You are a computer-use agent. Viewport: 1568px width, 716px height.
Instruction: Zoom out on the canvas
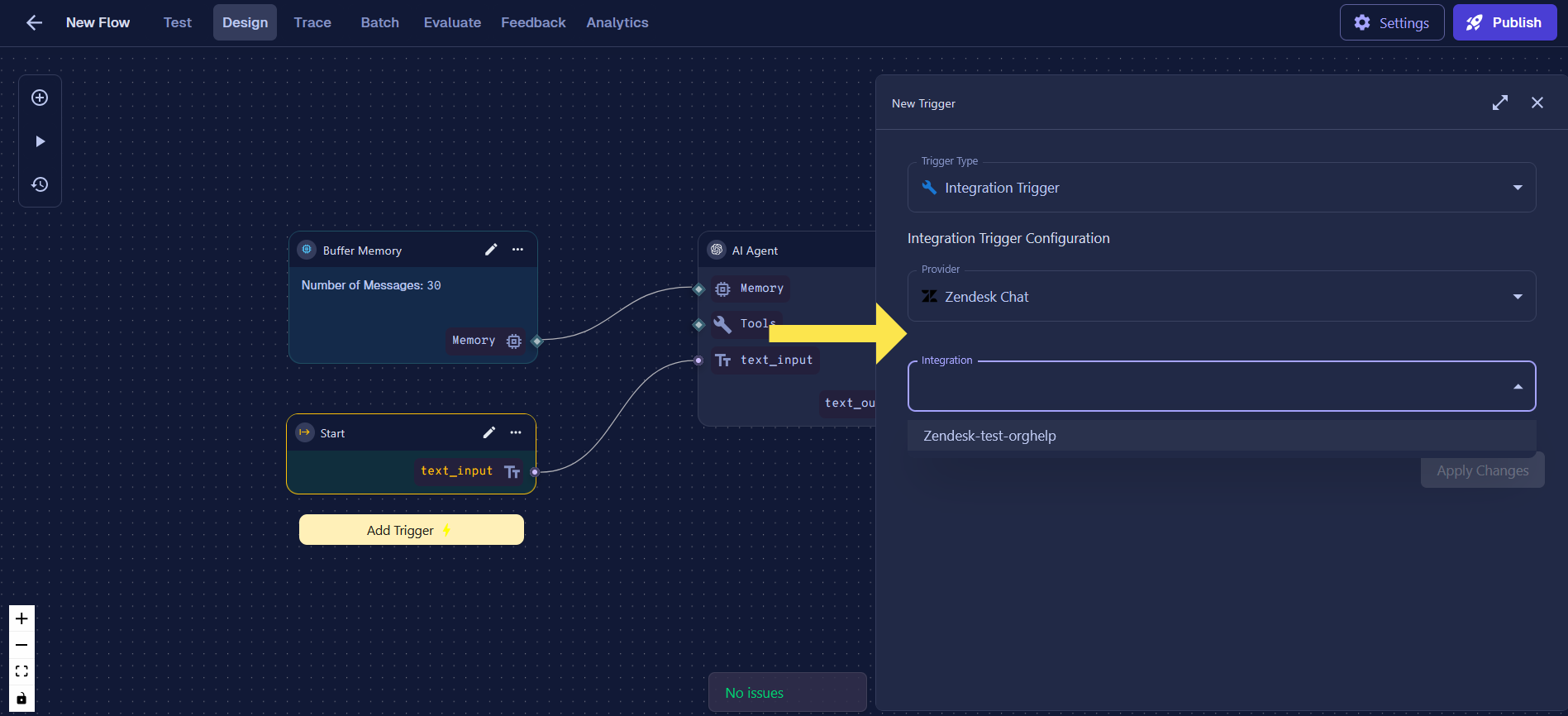point(21,645)
